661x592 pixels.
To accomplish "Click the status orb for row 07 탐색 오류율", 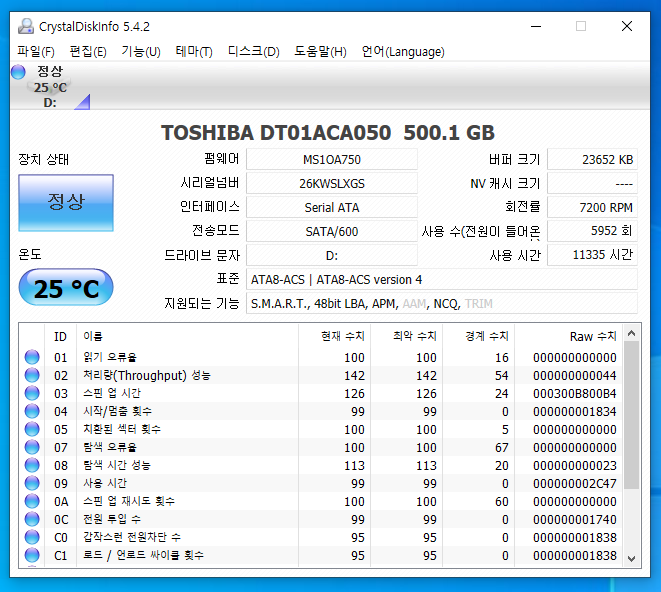I will [32, 447].
